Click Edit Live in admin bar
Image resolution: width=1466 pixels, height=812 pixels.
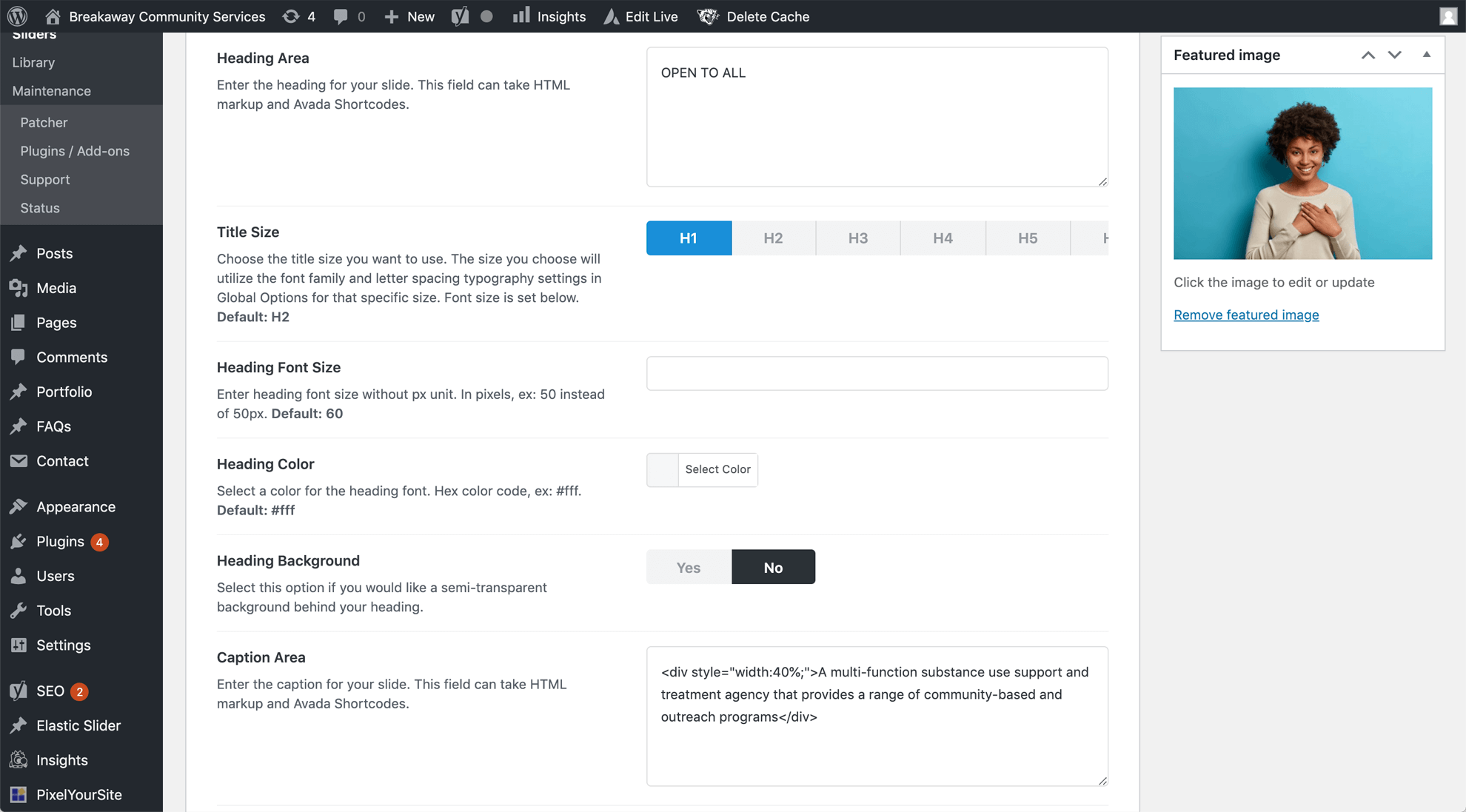[652, 16]
